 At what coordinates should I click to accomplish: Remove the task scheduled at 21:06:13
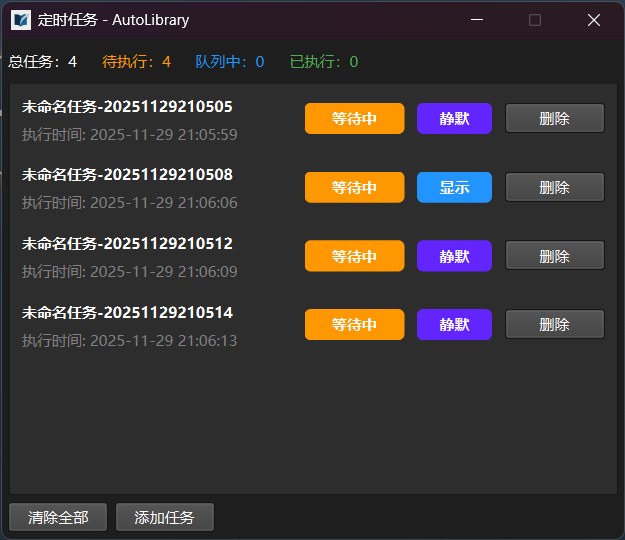(554, 324)
